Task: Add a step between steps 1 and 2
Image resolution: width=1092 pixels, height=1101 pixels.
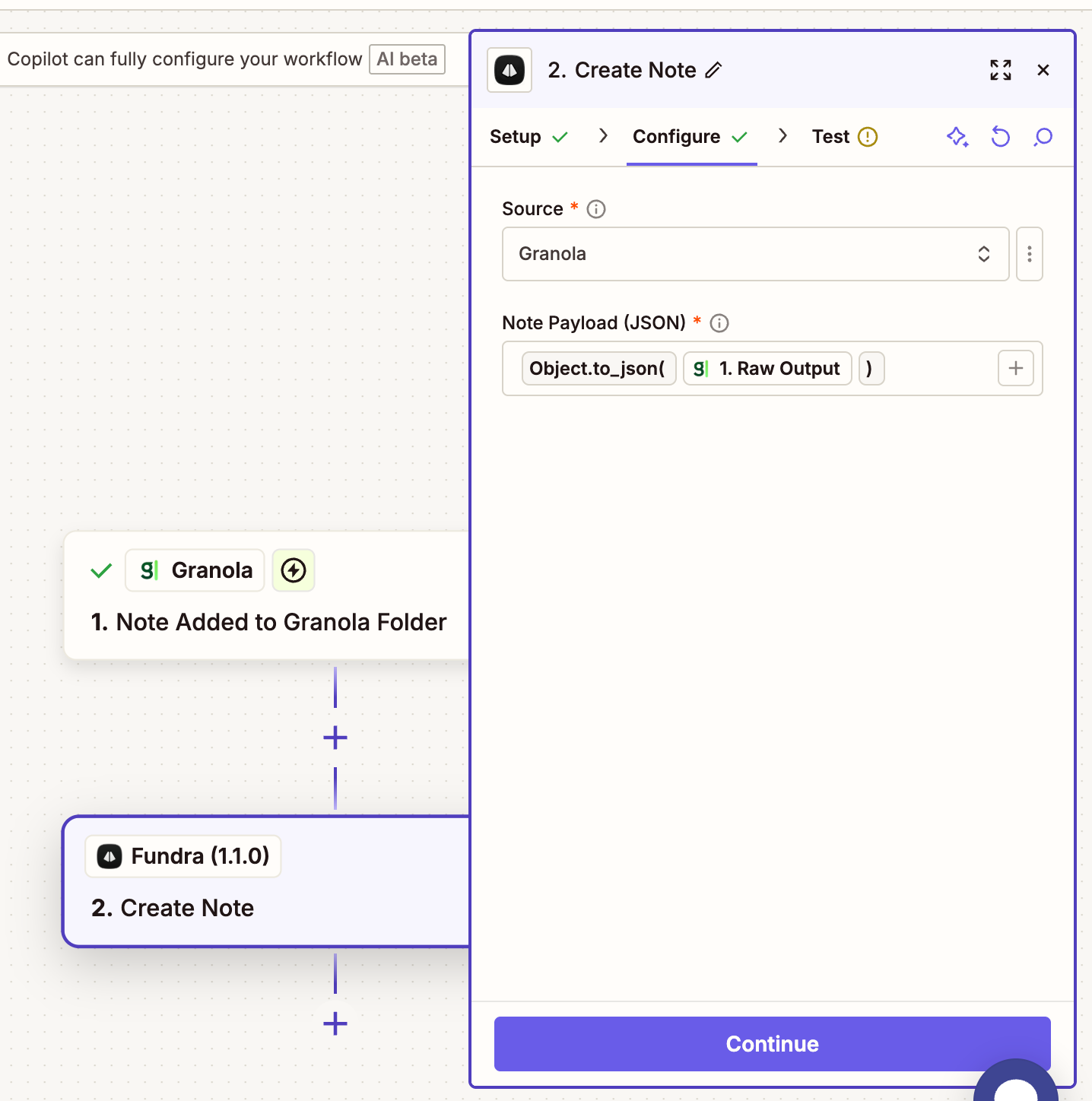Action: coord(335,738)
